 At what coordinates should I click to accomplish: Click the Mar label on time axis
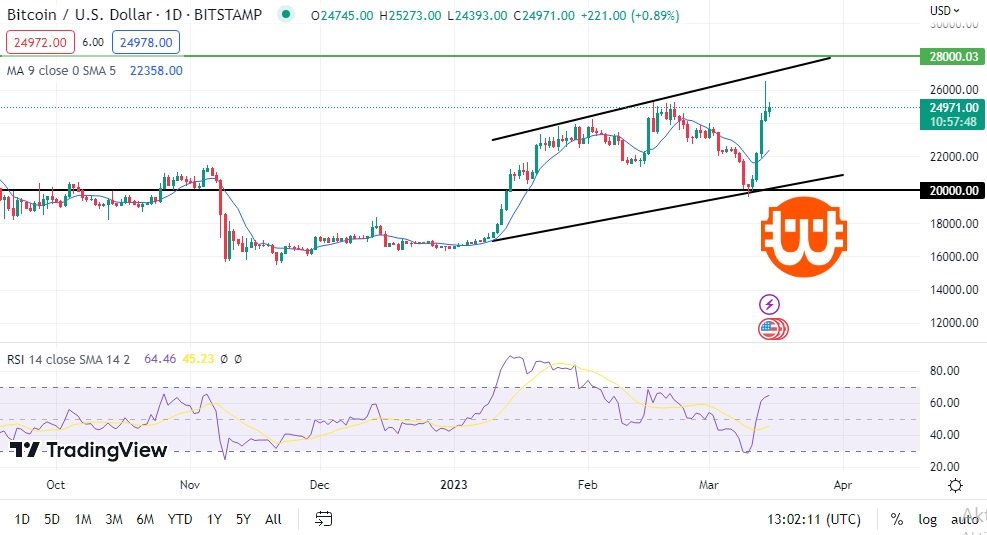pyautogui.click(x=709, y=485)
